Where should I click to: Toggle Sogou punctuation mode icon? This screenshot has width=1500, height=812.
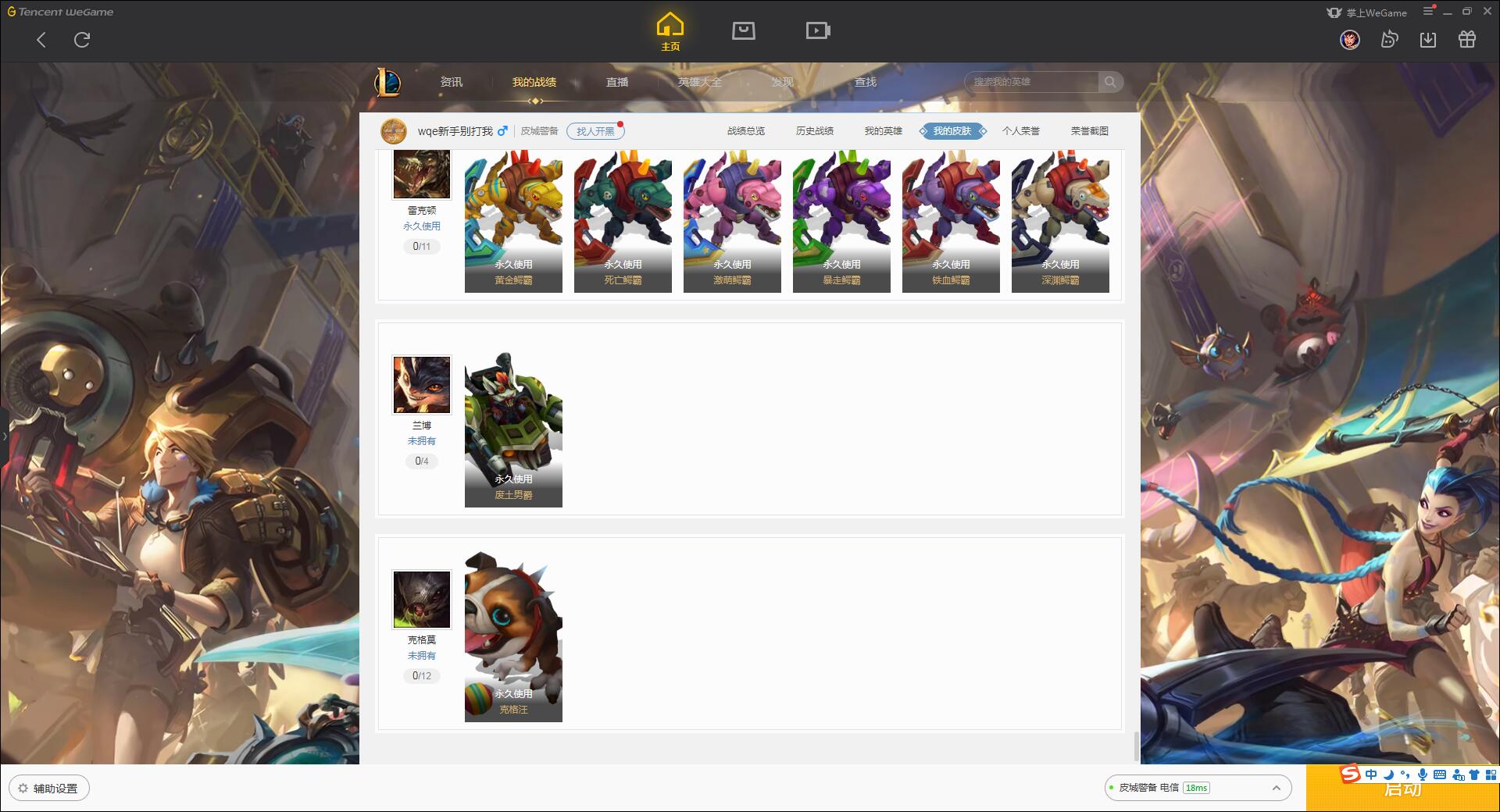[x=1405, y=775]
